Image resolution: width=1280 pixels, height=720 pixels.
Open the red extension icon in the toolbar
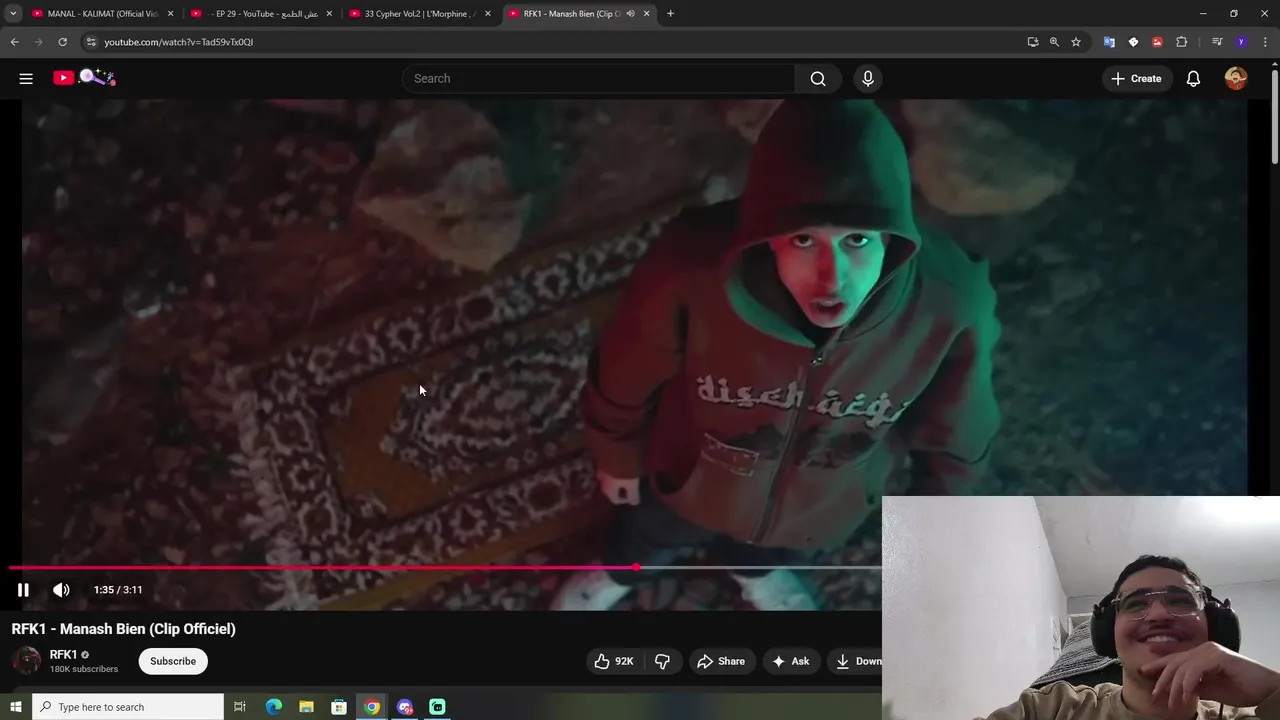tap(1157, 42)
